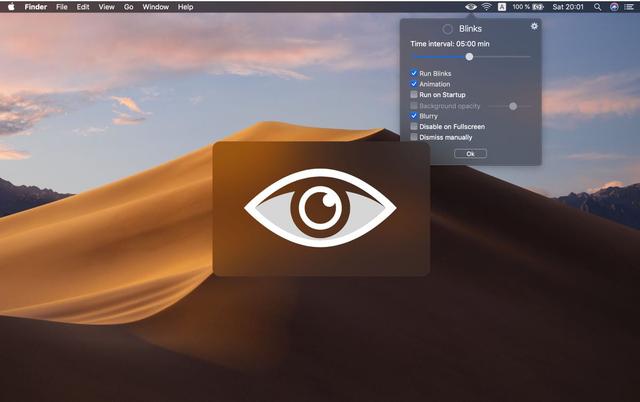Click the 100 % battery percentage text
This screenshot has height=402, width=640.
coord(521,7)
